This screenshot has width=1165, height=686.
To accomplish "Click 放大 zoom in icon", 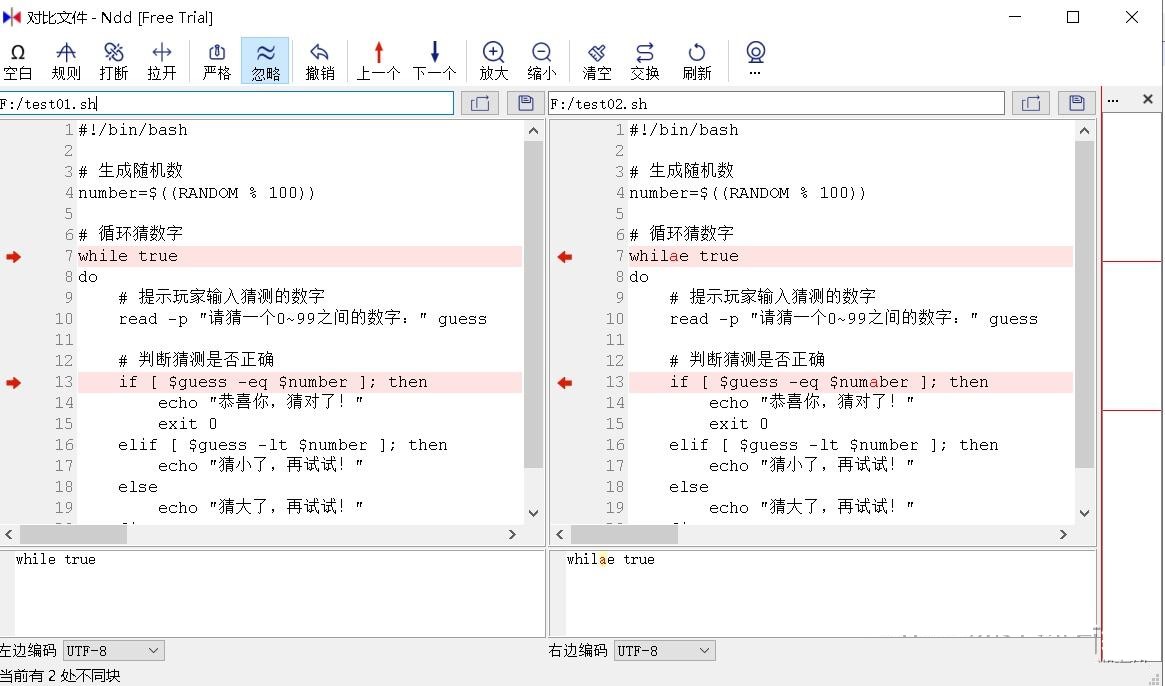I will coord(493,61).
